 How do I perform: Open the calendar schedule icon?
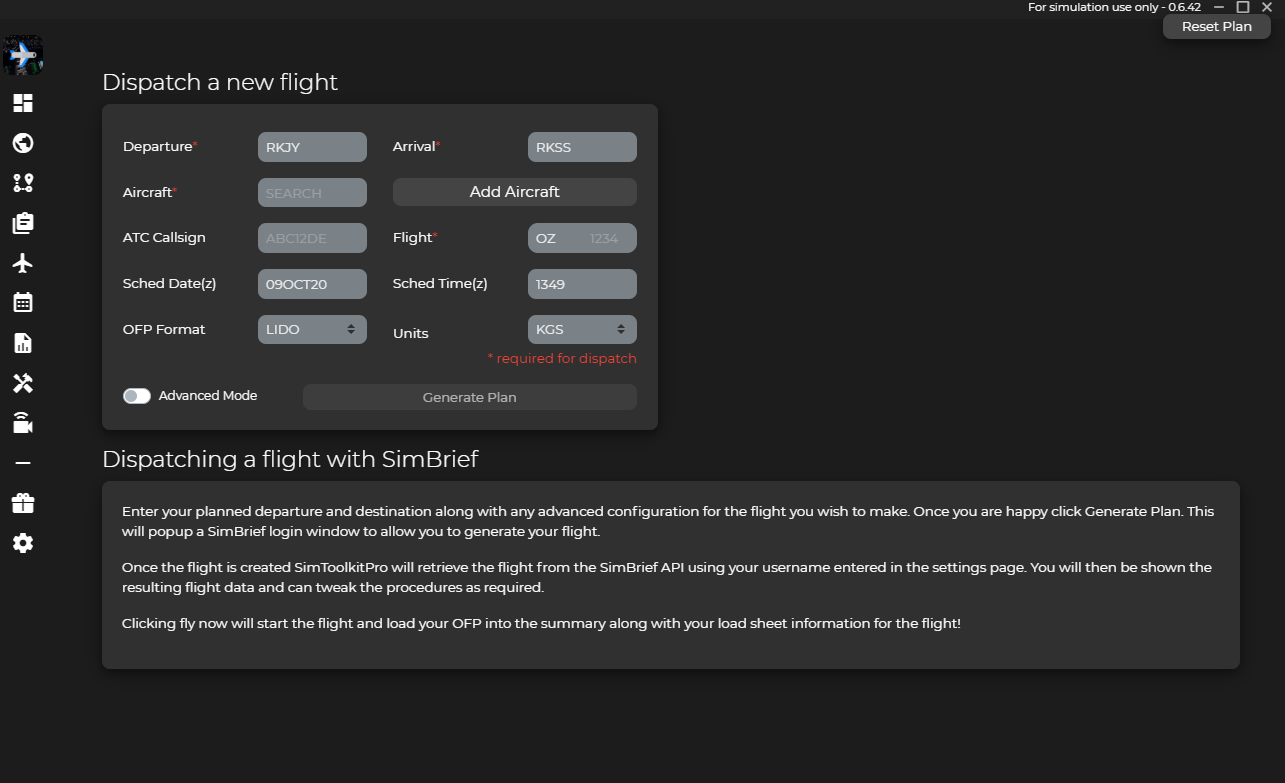tap(23, 302)
